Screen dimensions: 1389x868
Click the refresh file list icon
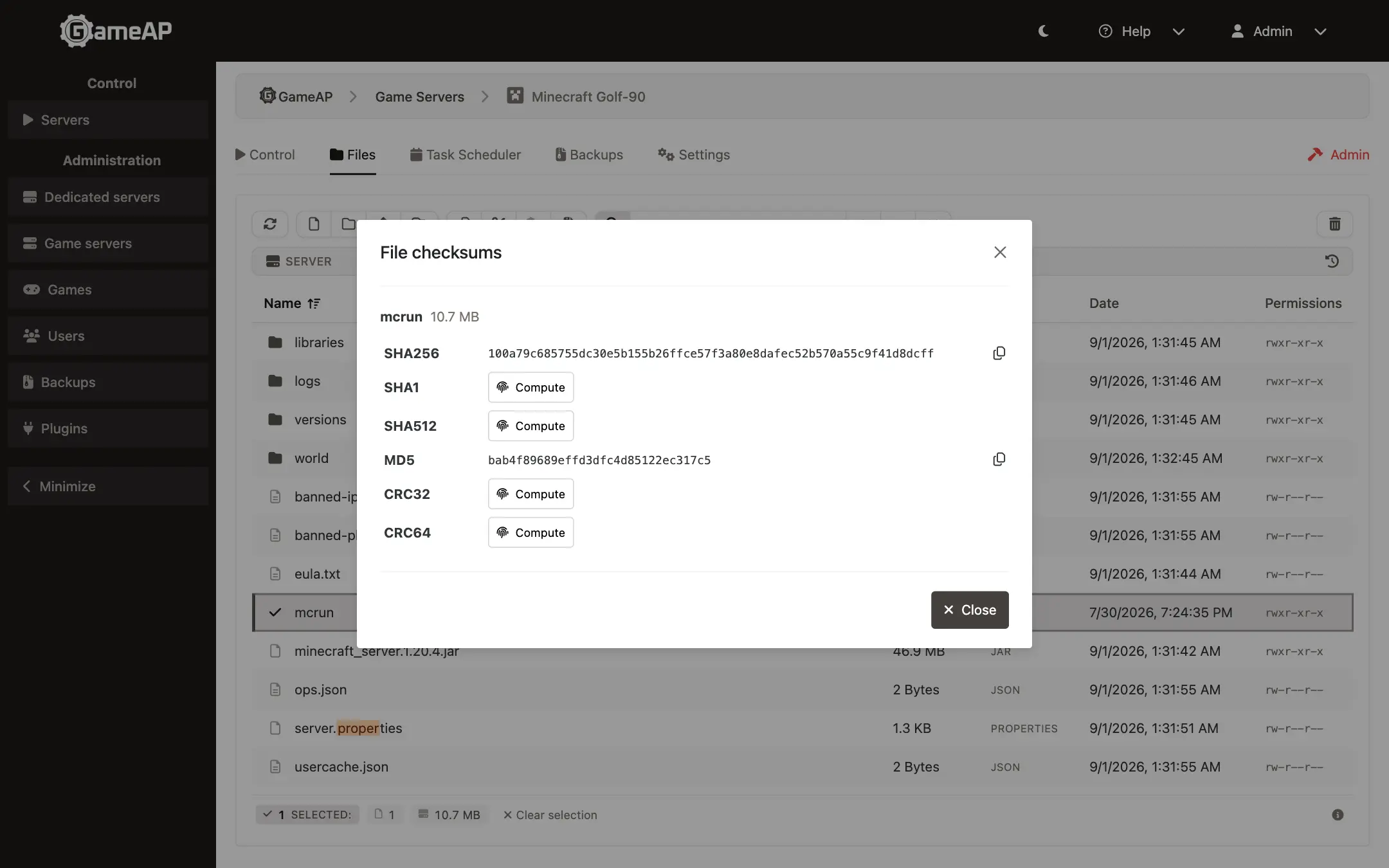tap(270, 224)
